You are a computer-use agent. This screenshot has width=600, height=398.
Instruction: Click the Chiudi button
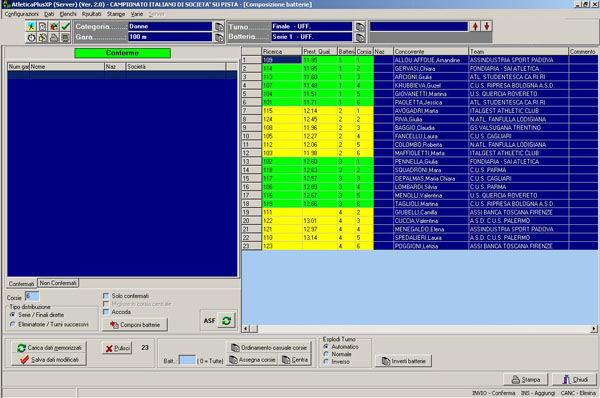point(575,380)
